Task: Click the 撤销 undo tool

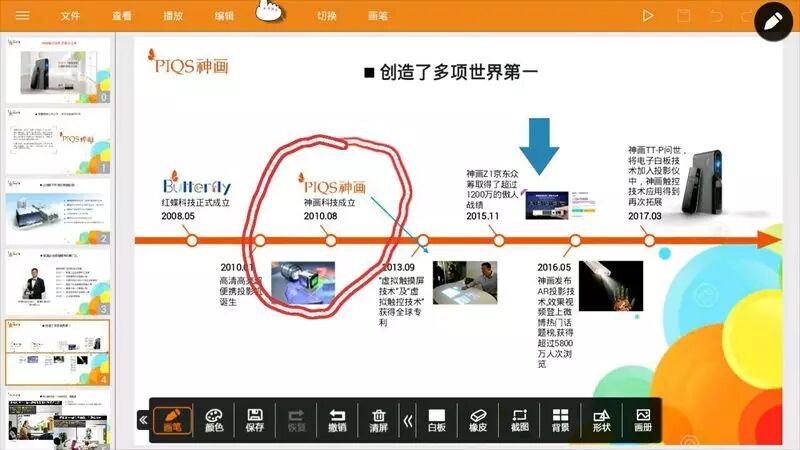Action: click(x=337, y=421)
